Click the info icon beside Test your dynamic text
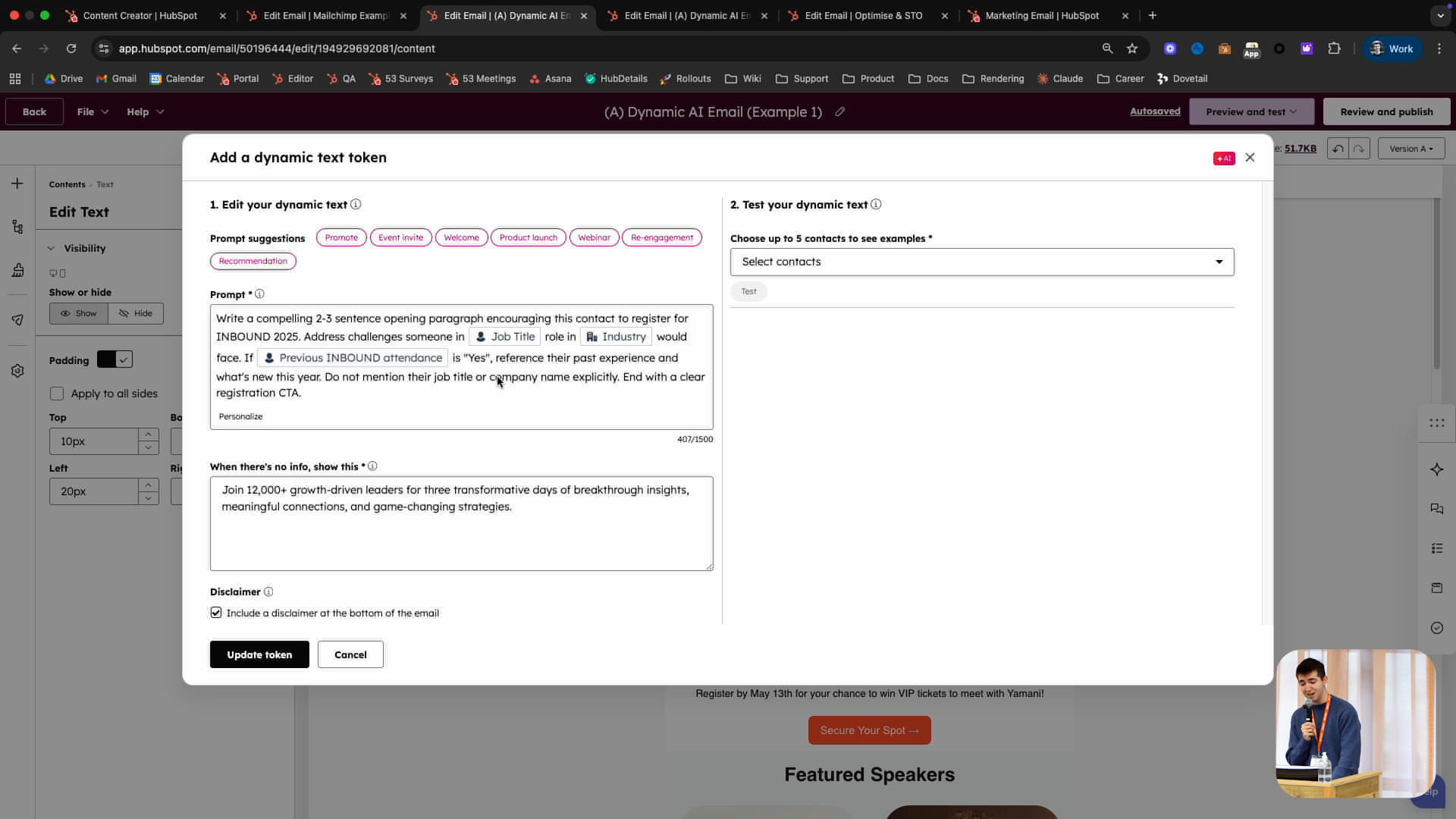The width and height of the screenshot is (1456, 819). click(x=876, y=205)
